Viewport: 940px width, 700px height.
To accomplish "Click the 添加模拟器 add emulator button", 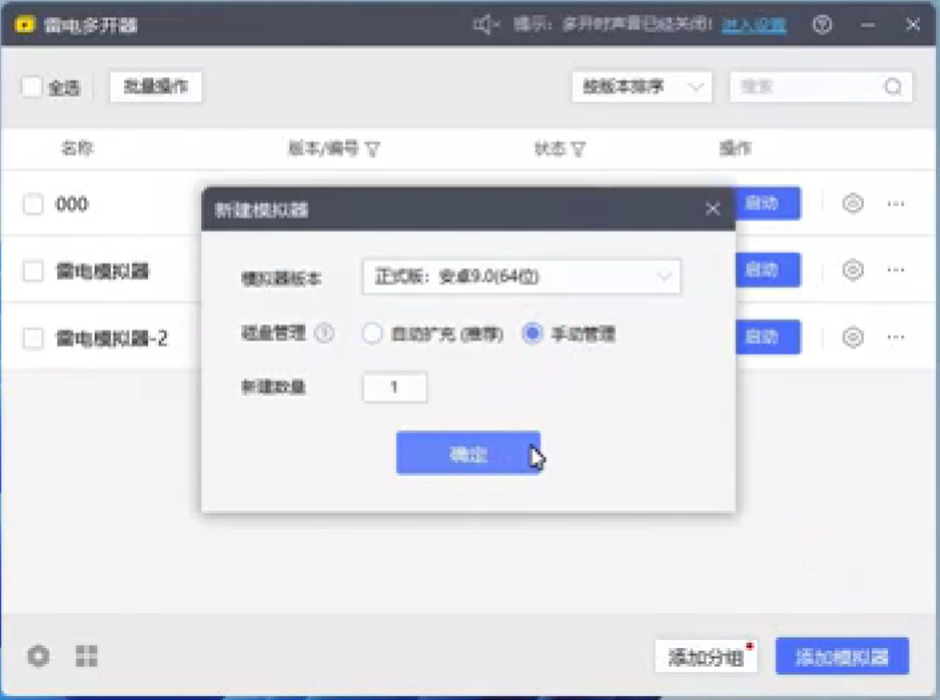I will coord(842,657).
